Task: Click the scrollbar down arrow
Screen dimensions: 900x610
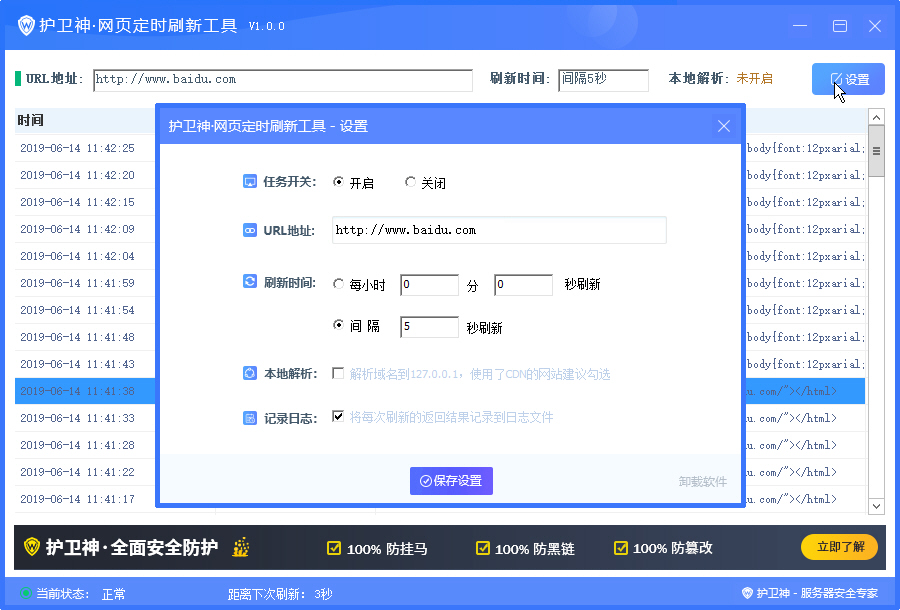Action: 876,506
